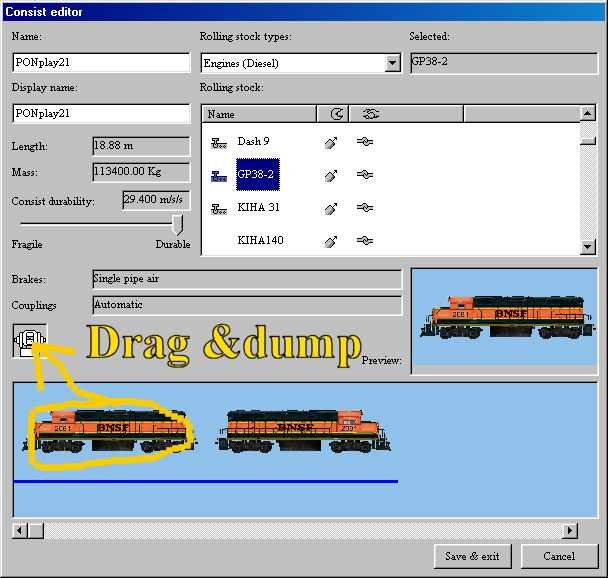608x578 pixels.
Task: Click the rolling stock list scroll down arrow
Action: pos(587,246)
